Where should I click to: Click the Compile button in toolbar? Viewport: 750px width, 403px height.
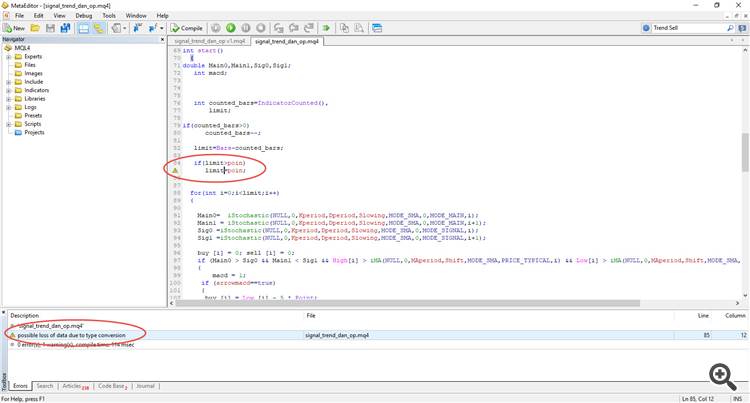pos(187,28)
